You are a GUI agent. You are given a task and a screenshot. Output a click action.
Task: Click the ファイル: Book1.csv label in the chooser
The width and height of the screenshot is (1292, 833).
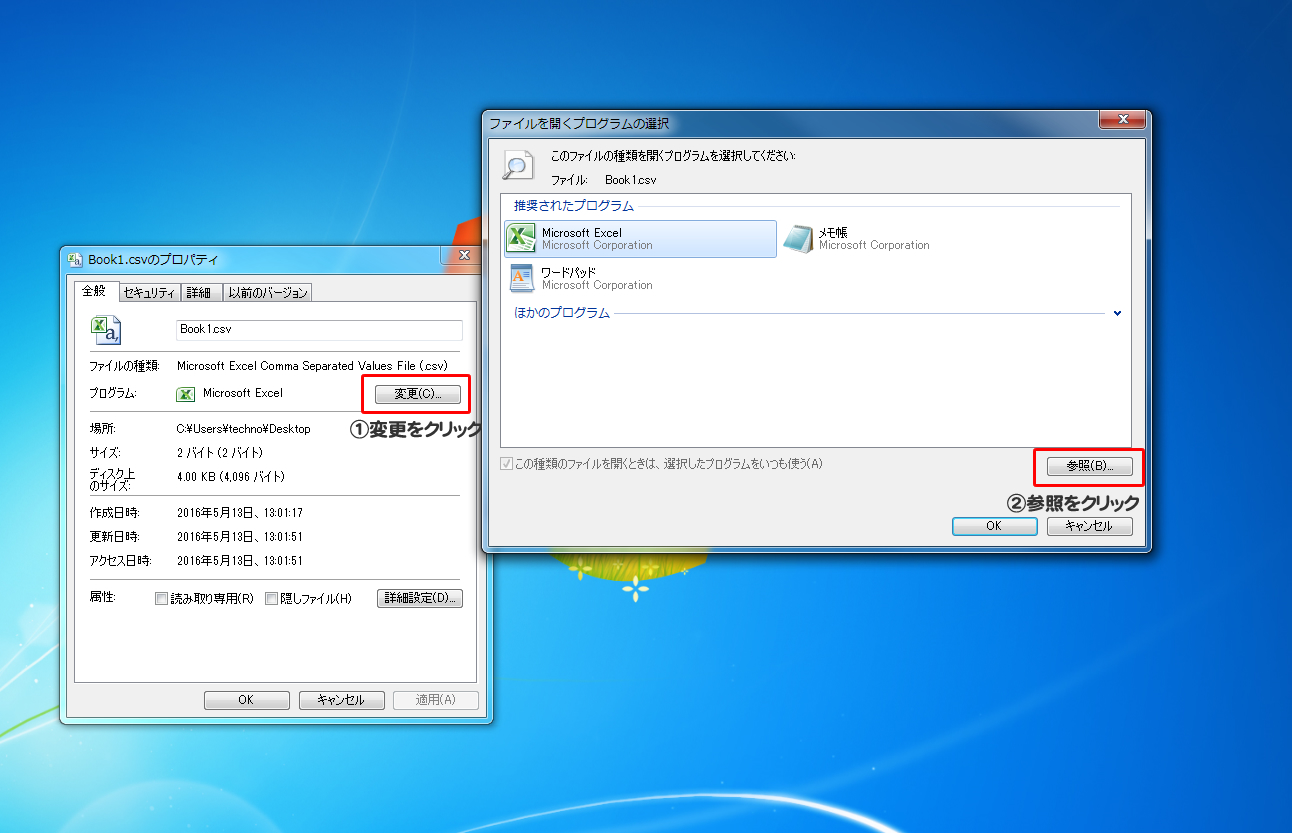coord(604,181)
